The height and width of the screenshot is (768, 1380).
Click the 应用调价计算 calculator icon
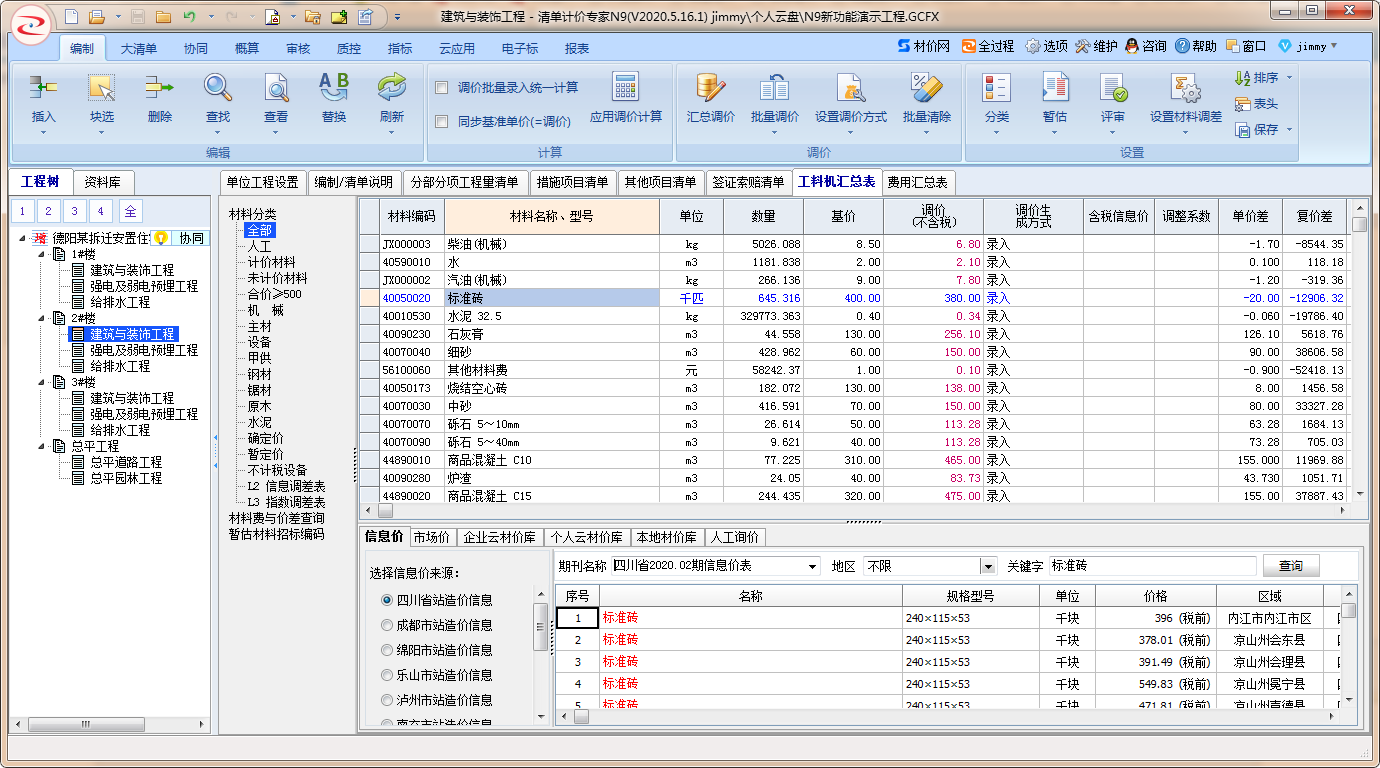tap(626, 88)
